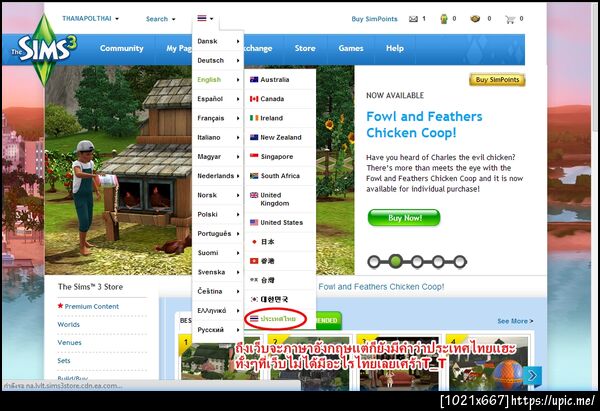This screenshot has height=411, width=600.
Task: Click the Australia flag icon
Action: coord(254,80)
